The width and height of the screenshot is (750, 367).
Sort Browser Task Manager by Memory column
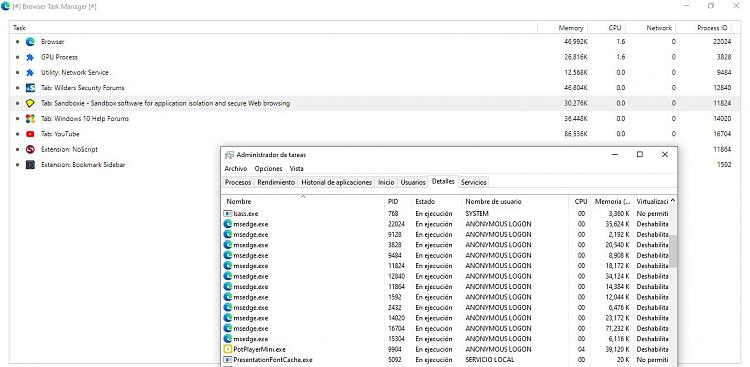pyautogui.click(x=563, y=28)
